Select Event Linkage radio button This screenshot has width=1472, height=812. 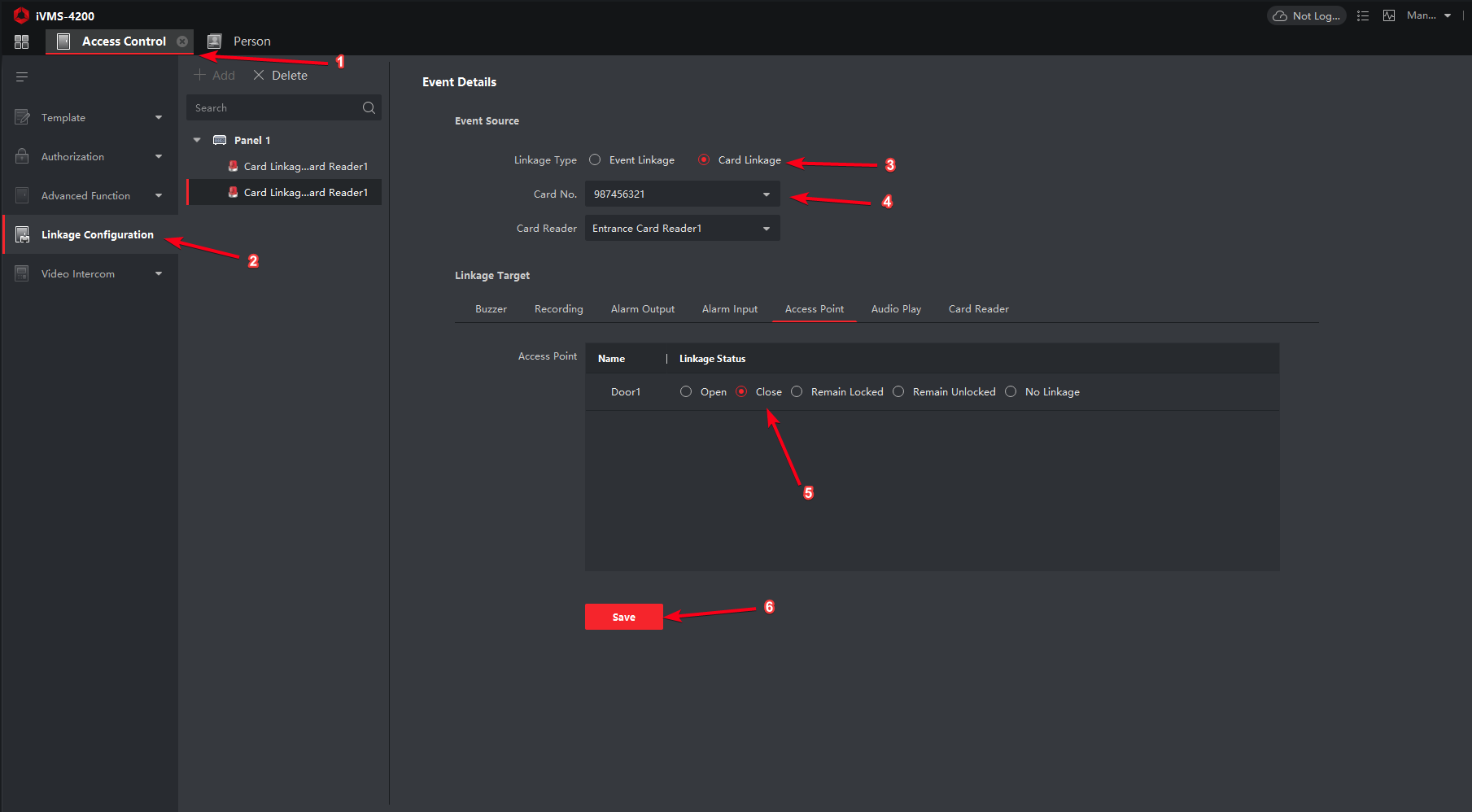click(595, 160)
